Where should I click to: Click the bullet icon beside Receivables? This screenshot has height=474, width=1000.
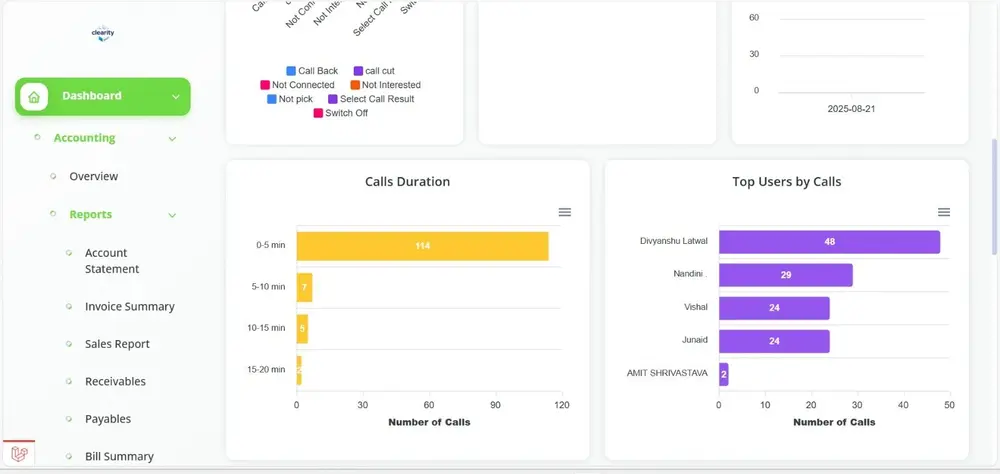coord(69,381)
